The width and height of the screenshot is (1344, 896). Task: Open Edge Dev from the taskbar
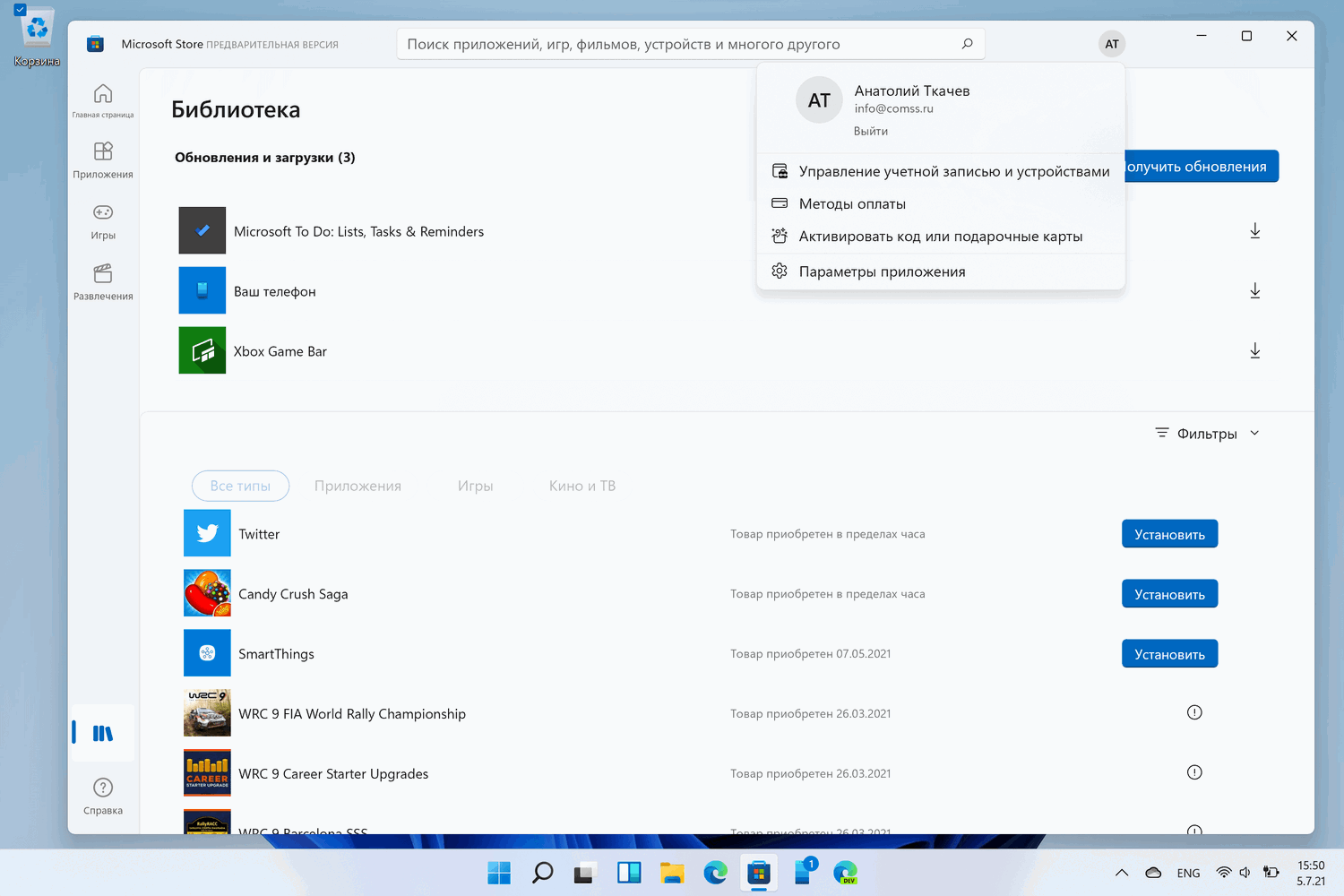[x=845, y=873]
